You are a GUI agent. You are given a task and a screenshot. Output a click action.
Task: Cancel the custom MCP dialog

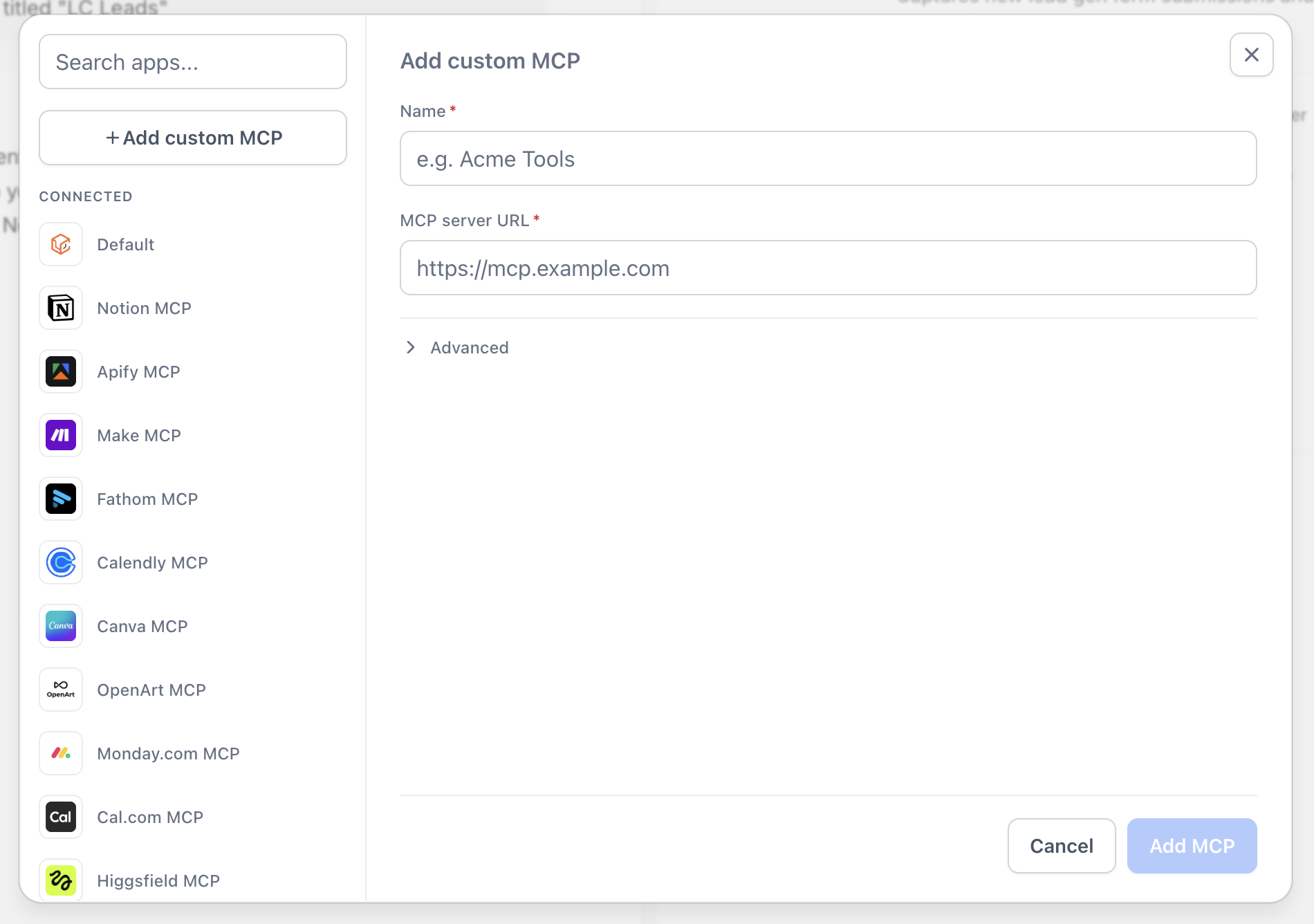point(1062,846)
